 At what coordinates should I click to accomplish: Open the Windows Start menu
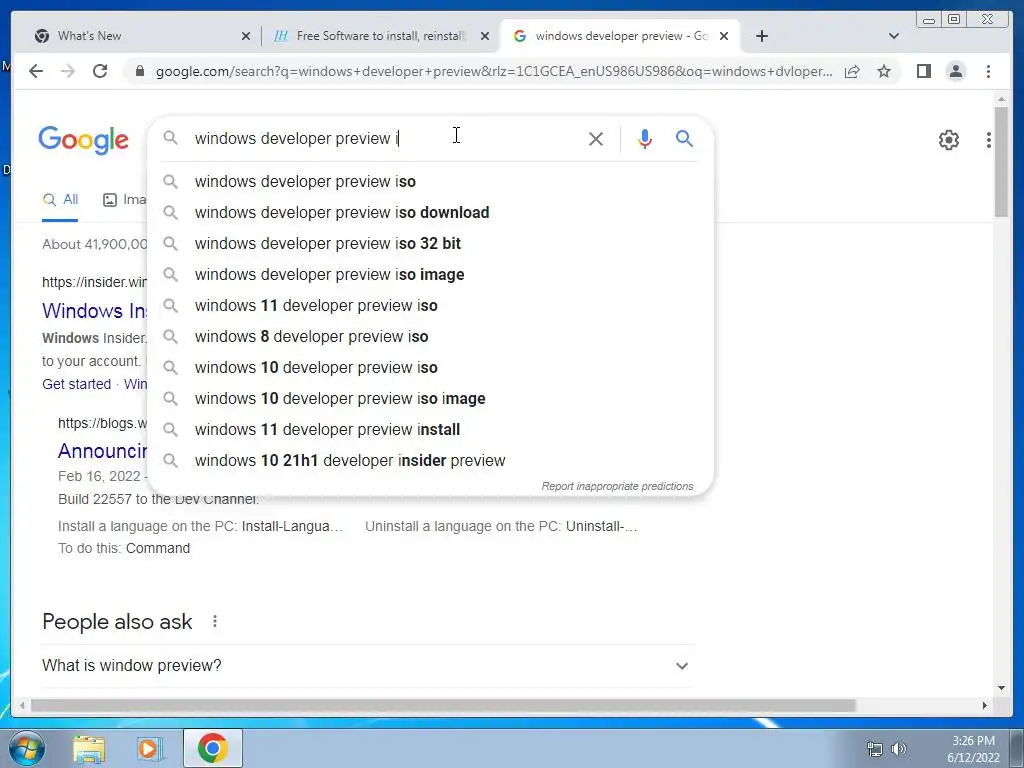tap(27, 748)
